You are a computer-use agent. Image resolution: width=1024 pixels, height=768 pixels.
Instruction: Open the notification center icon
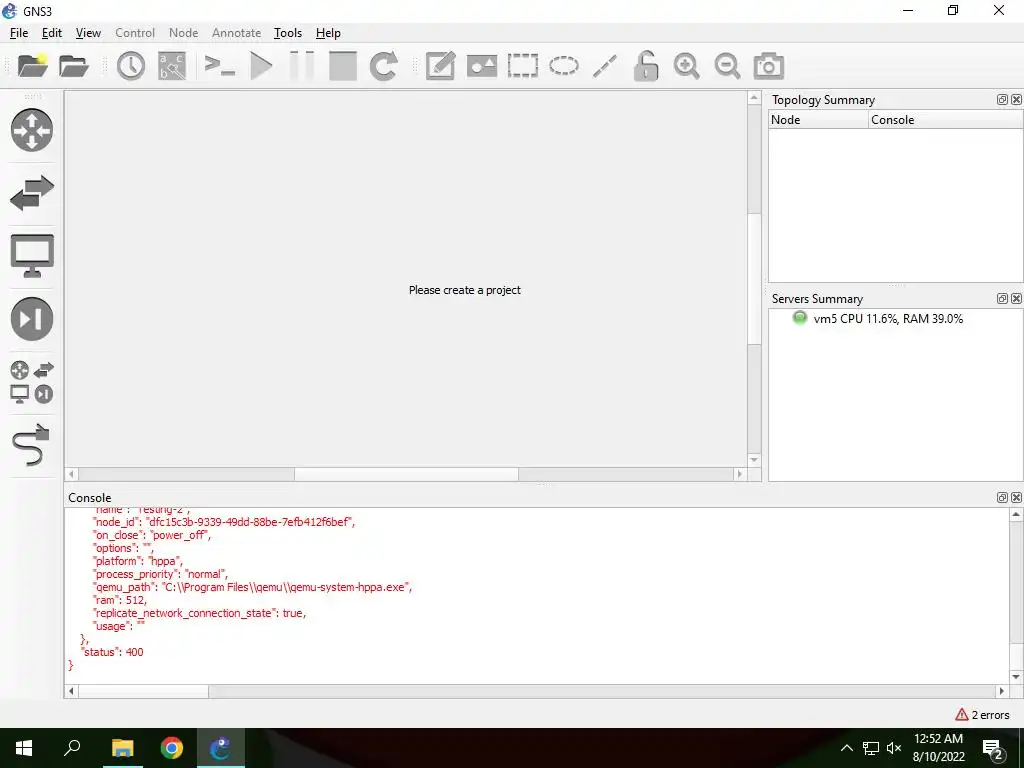993,748
